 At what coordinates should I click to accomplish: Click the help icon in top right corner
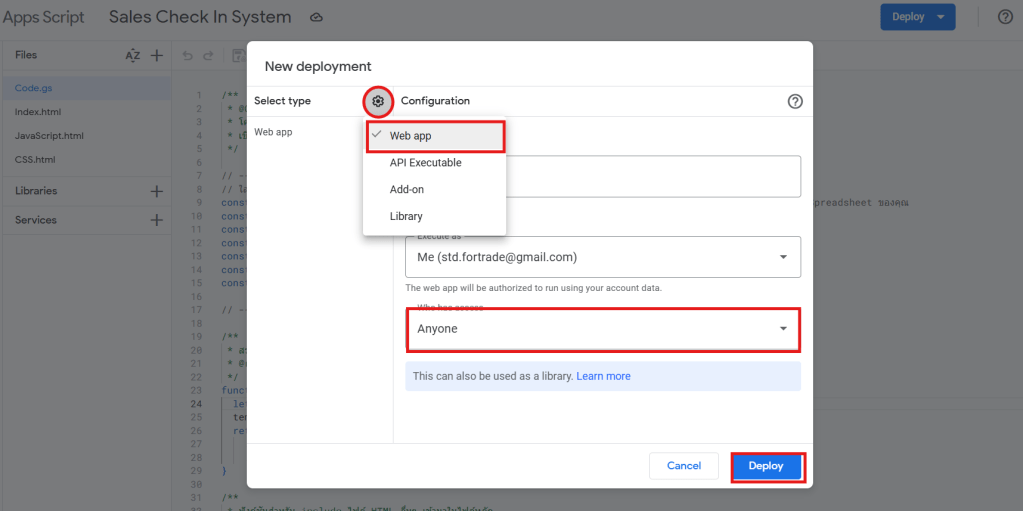[x=1005, y=17]
